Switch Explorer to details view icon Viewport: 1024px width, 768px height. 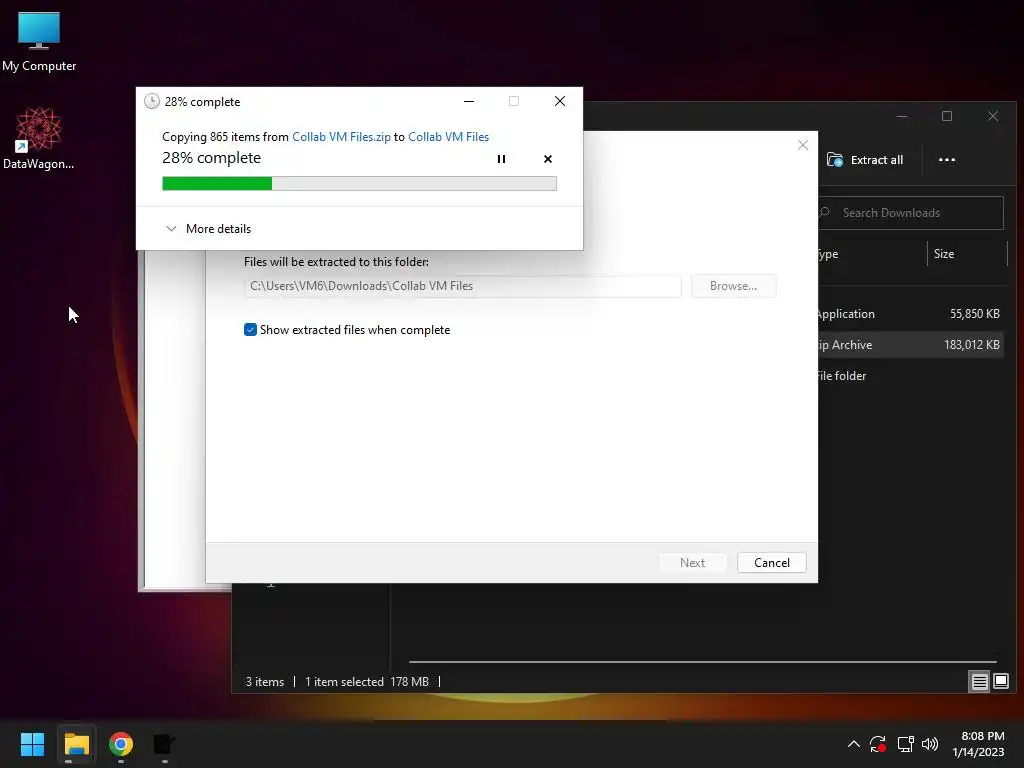point(979,682)
